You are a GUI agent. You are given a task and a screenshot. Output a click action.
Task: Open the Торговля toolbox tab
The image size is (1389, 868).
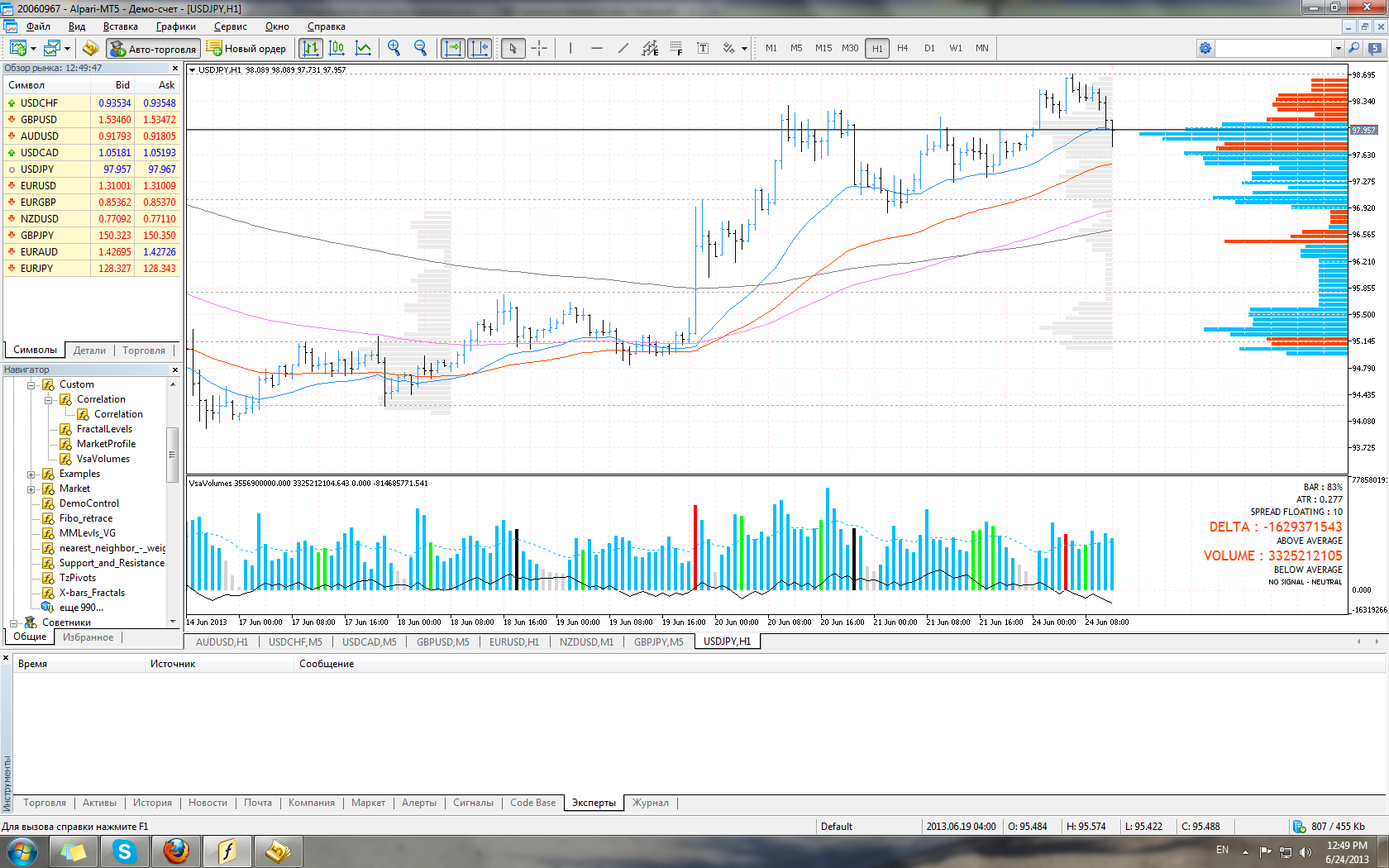[45, 803]
